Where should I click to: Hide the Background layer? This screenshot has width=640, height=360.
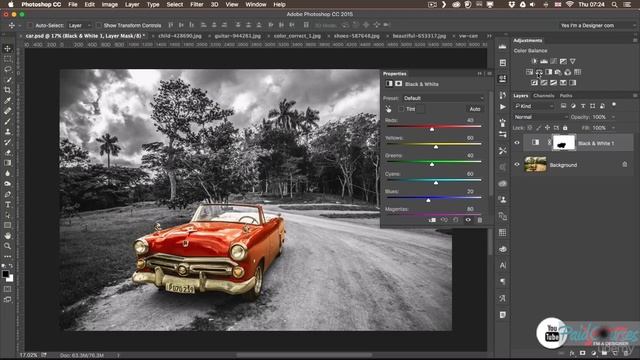coord(517,164)
